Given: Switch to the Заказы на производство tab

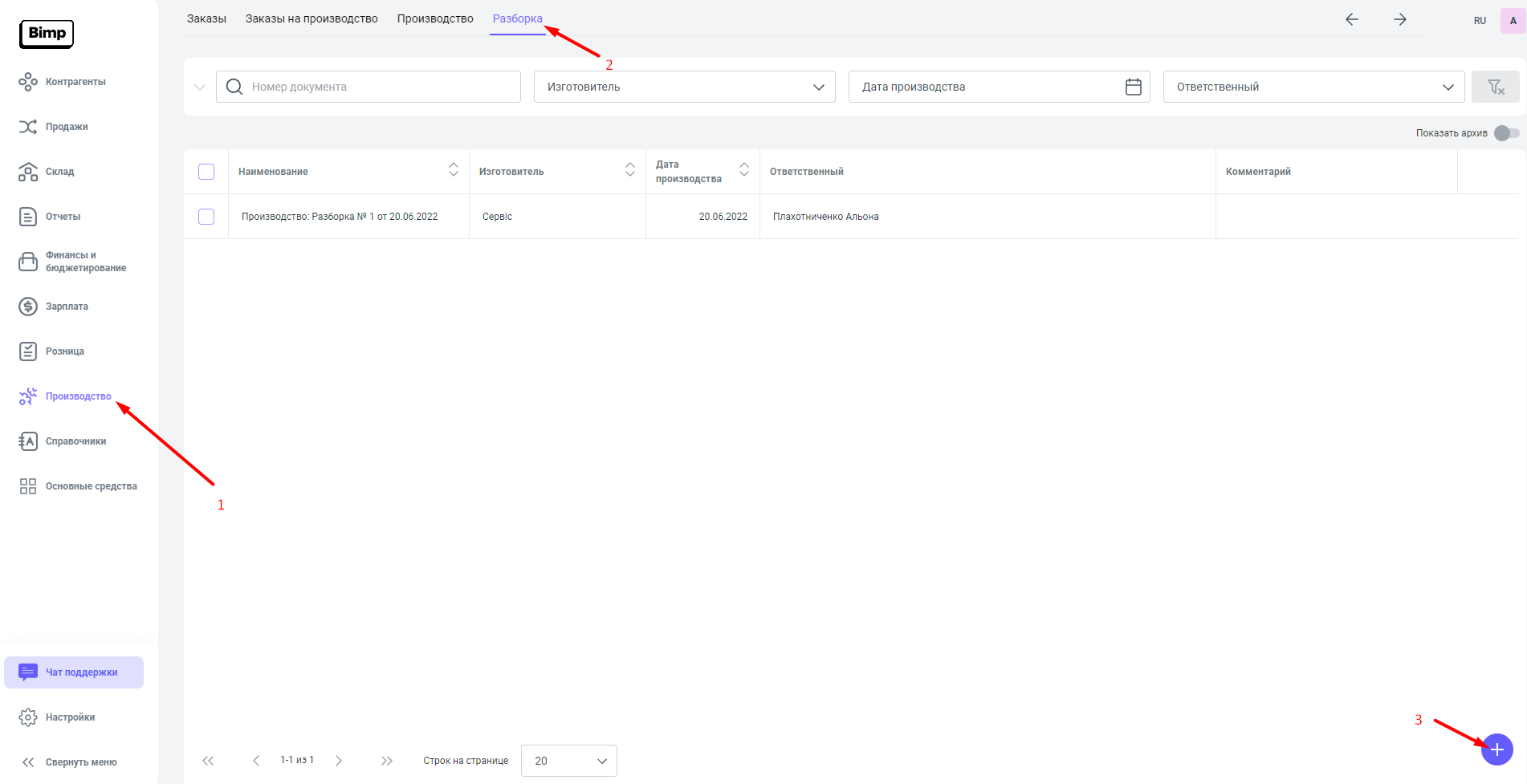Looking at the screenshot, I should [312, 18].
